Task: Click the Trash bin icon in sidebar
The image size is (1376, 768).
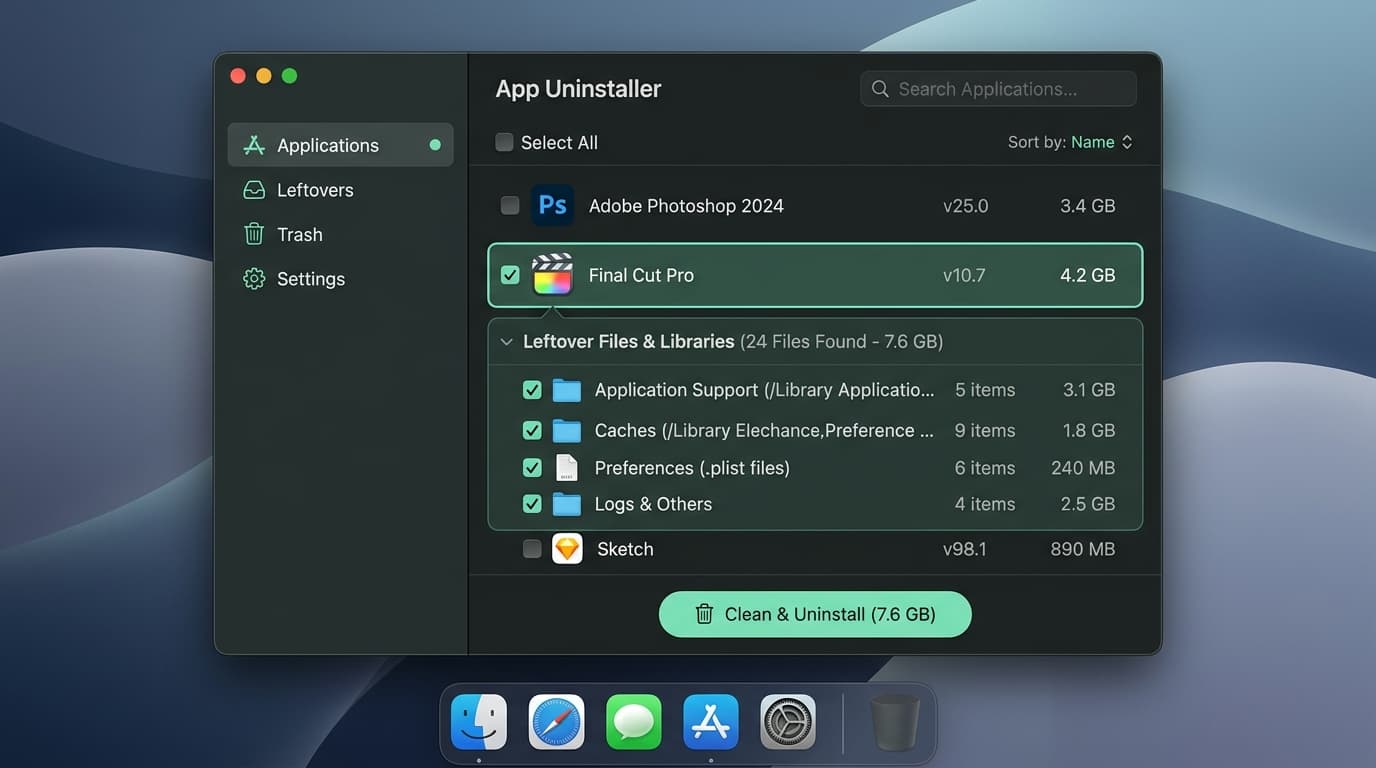Action: (x=254, y=234)
